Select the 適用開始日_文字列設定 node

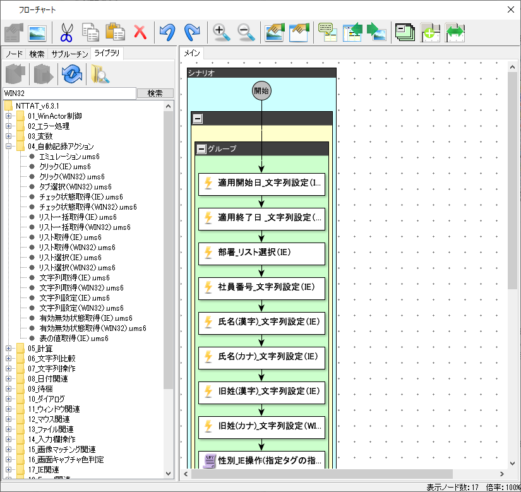[261, 184]
